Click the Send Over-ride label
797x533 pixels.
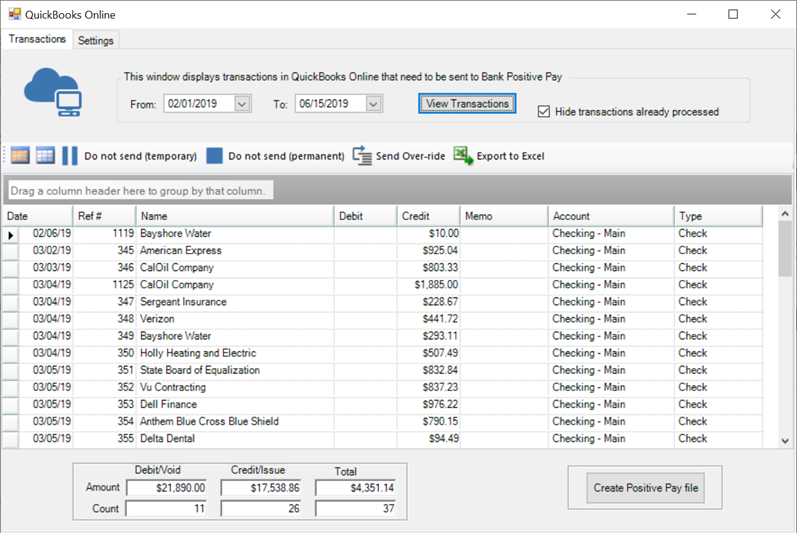[x=410, y=156]
